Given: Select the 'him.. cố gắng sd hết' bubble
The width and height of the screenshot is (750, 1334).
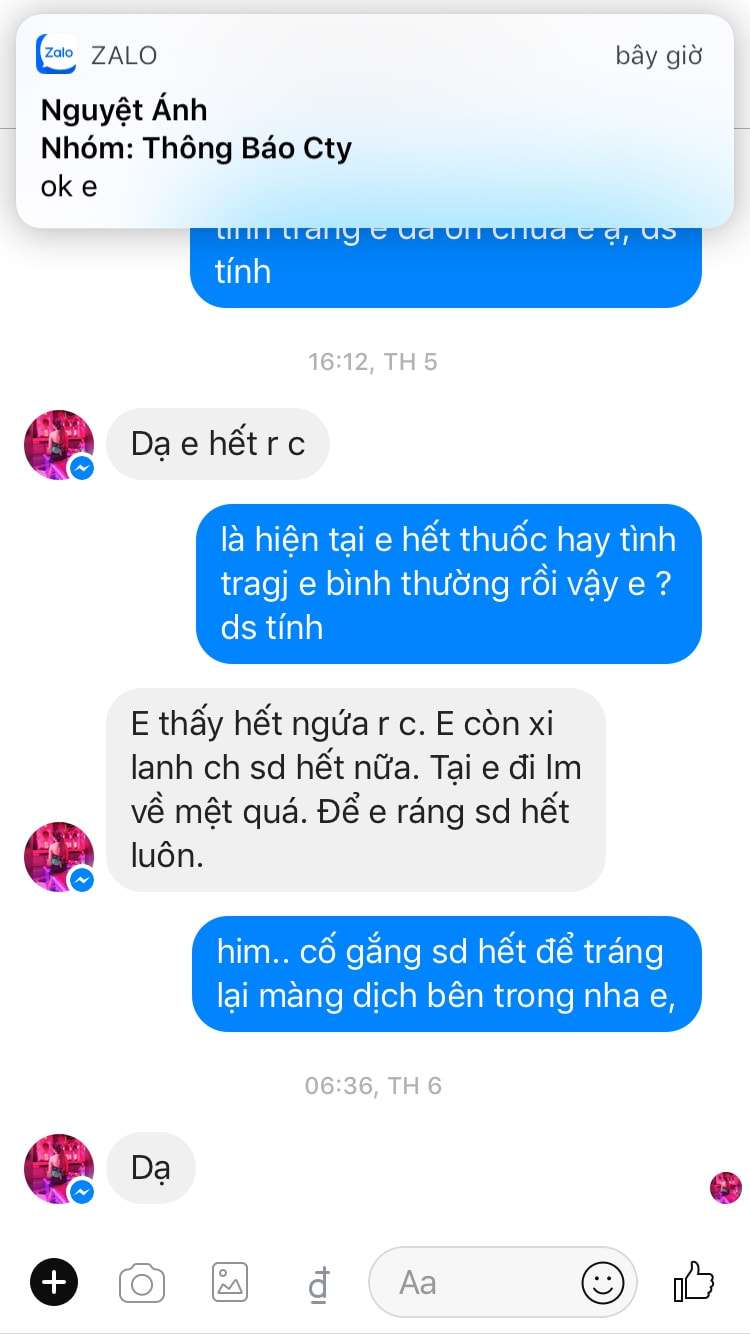Looking at the screenshot, I should 447,973.
